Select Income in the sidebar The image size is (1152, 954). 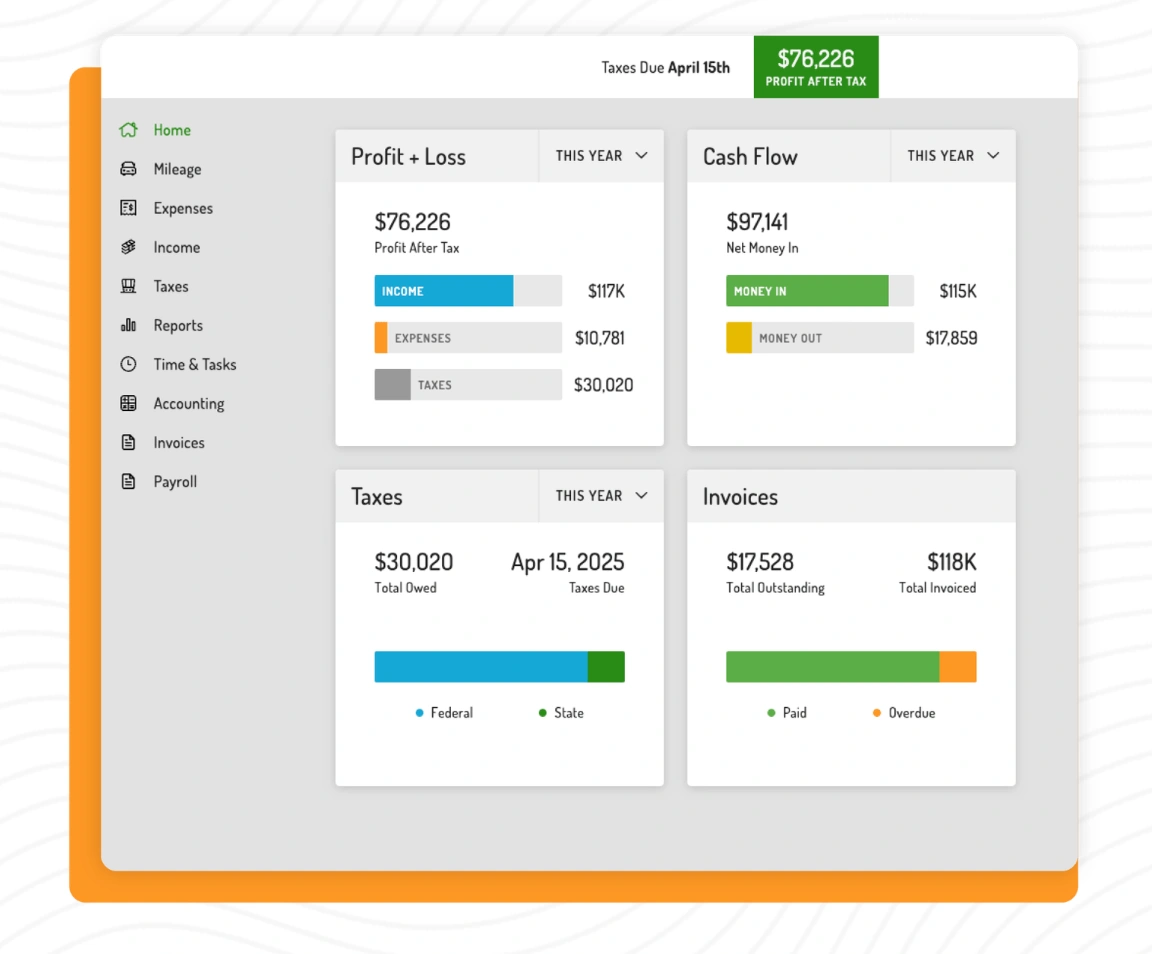176,247
